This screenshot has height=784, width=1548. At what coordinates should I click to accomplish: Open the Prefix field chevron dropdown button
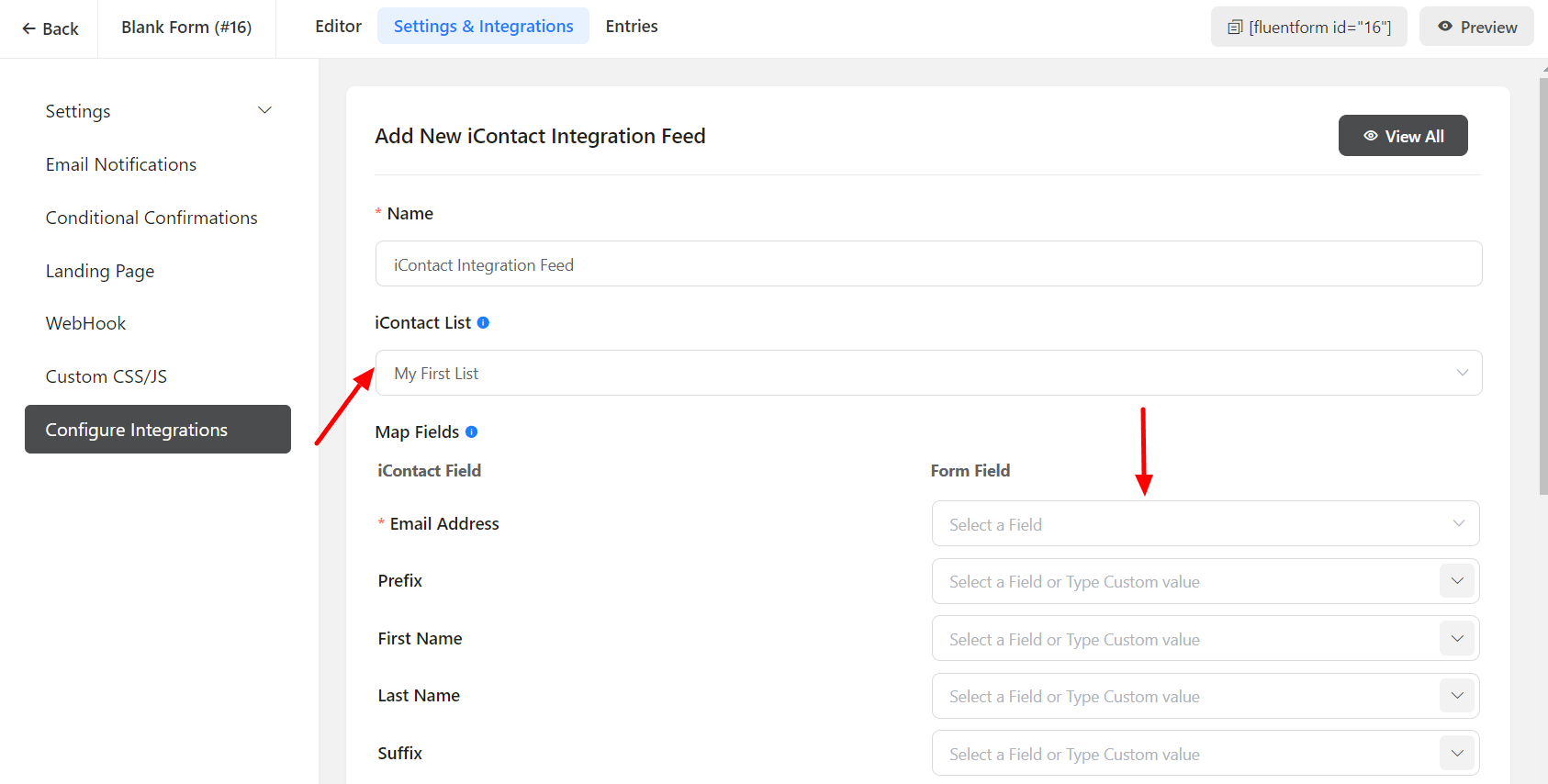point(1456,581)
